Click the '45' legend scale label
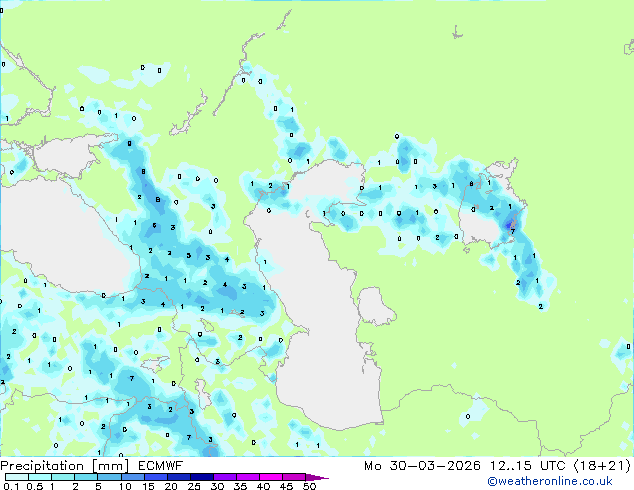Image resolution: width=634 pixels, height=490 pixels. click(x=286, y=486)
